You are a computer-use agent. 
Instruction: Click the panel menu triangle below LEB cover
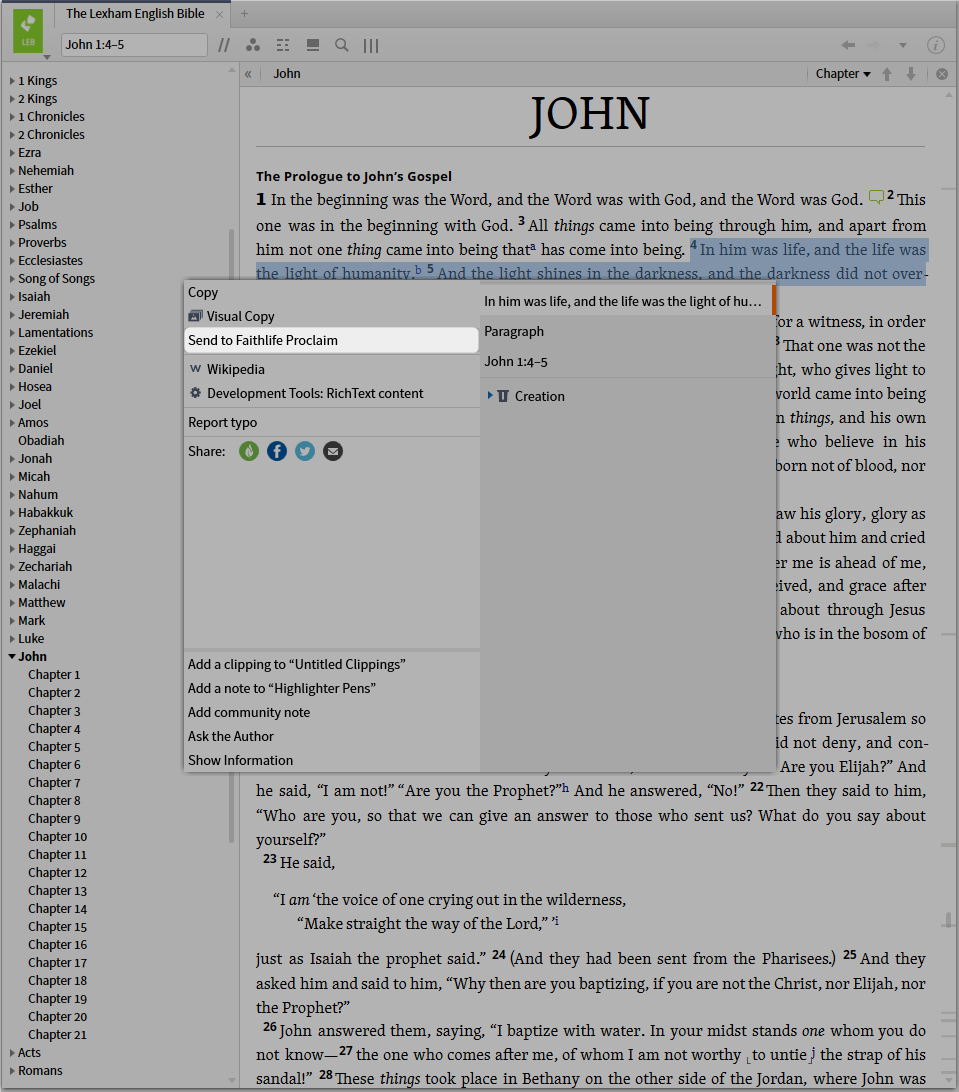click(47, 57)
